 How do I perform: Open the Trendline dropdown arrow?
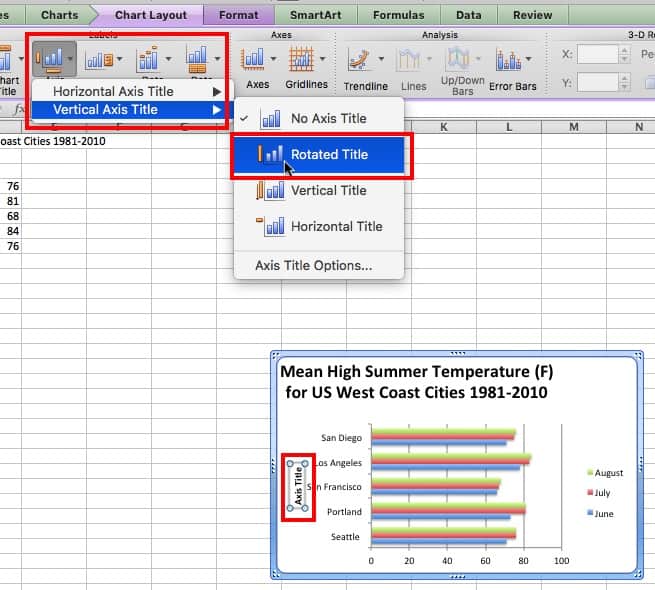coord(382,60)
